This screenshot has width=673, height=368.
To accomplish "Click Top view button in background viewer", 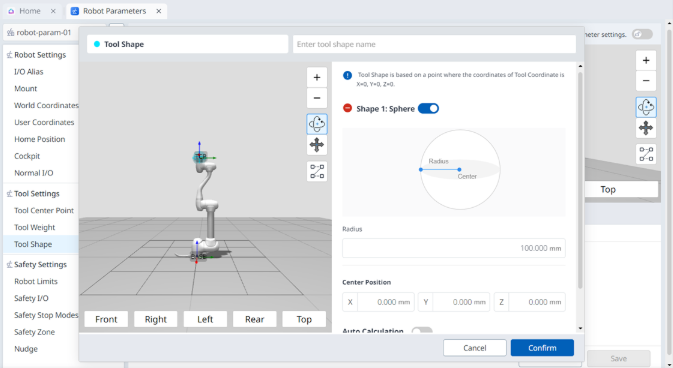I will (x=621, y=189).
